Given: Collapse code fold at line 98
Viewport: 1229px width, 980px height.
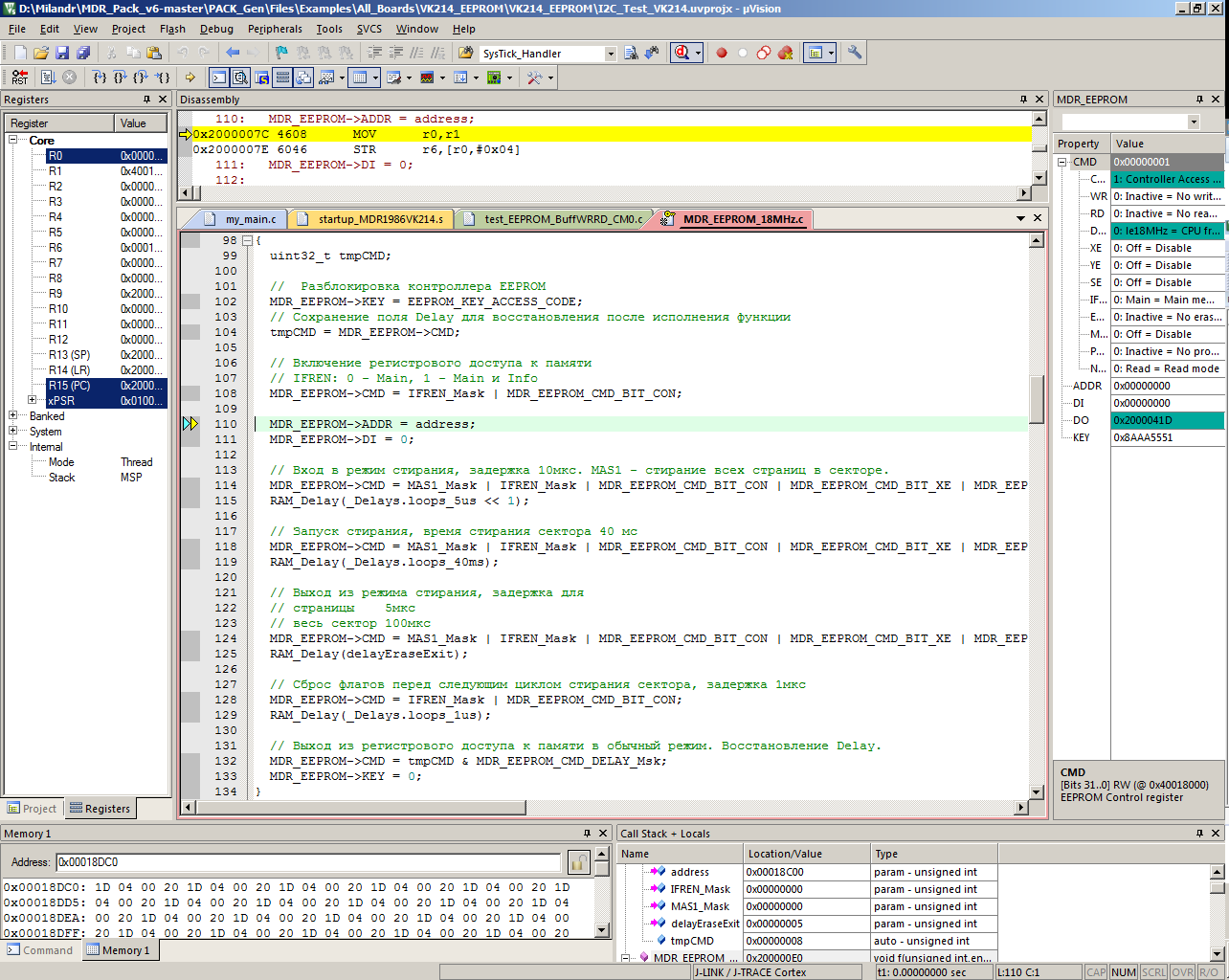Looking at the screenshot, I should point(247,240).
